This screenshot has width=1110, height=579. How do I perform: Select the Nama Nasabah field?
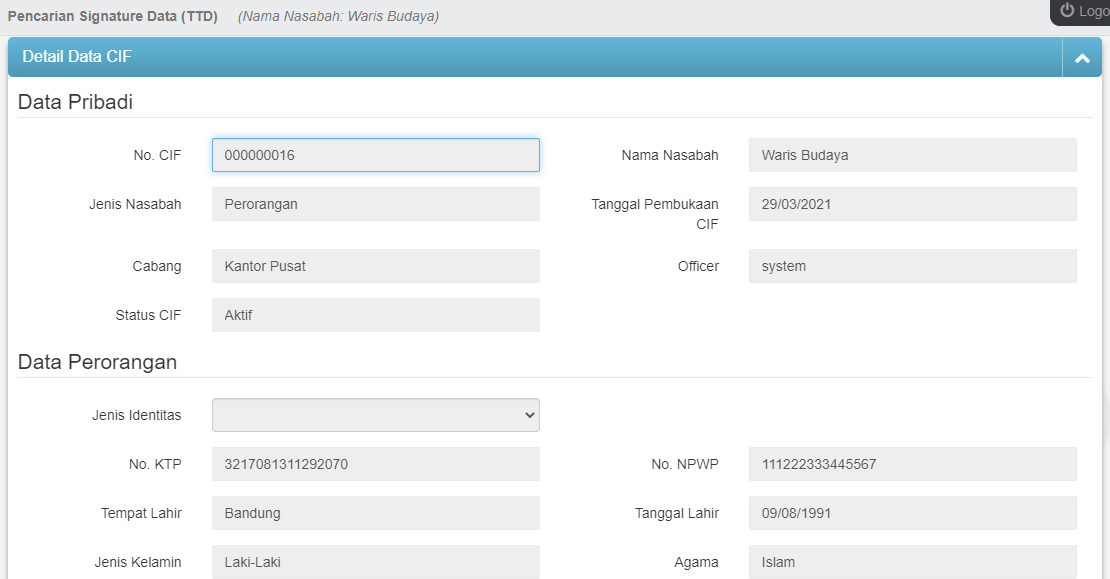(x=912, y=155)
